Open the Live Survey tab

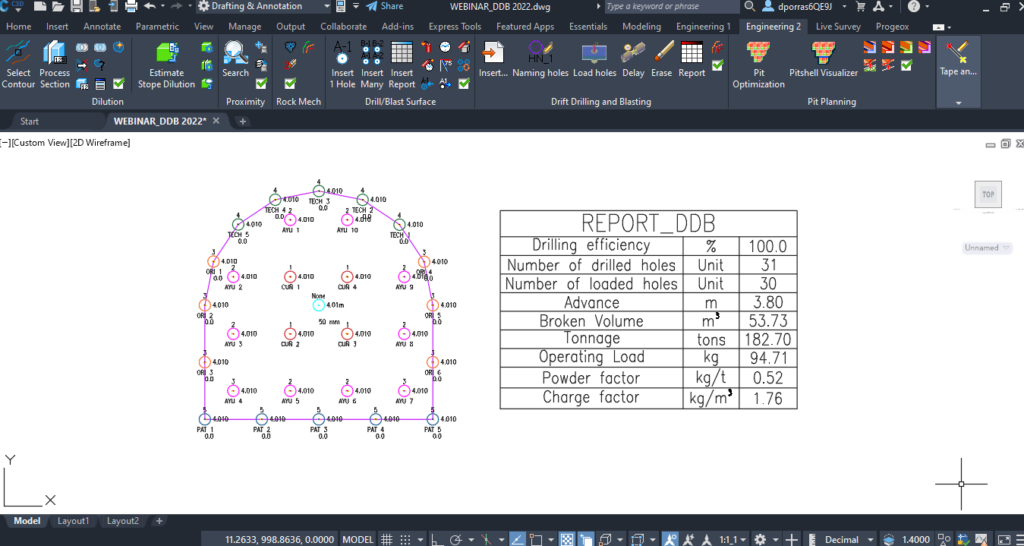click(838, 27)
